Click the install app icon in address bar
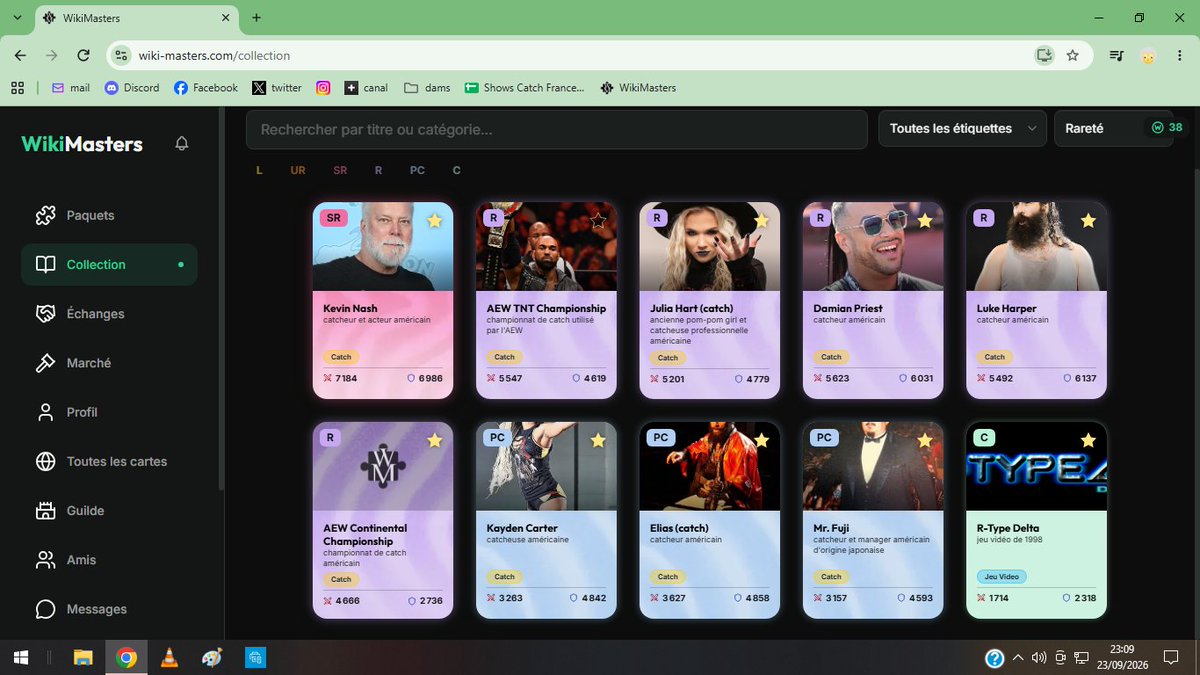This screenshot has width=1200, height=675. click(1044, 56)
